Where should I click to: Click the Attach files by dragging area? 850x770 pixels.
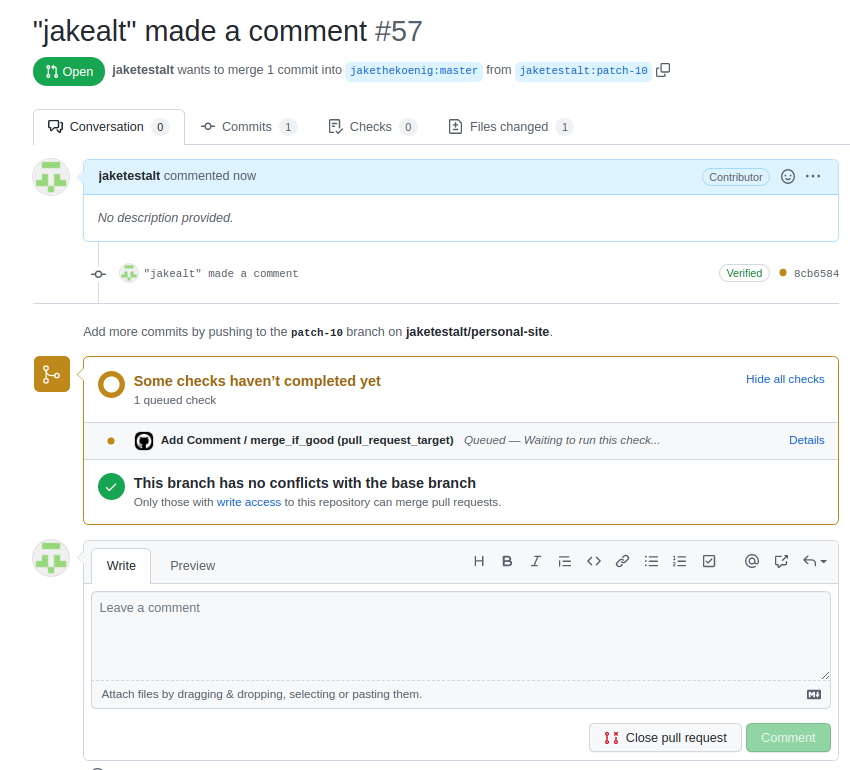461,695
